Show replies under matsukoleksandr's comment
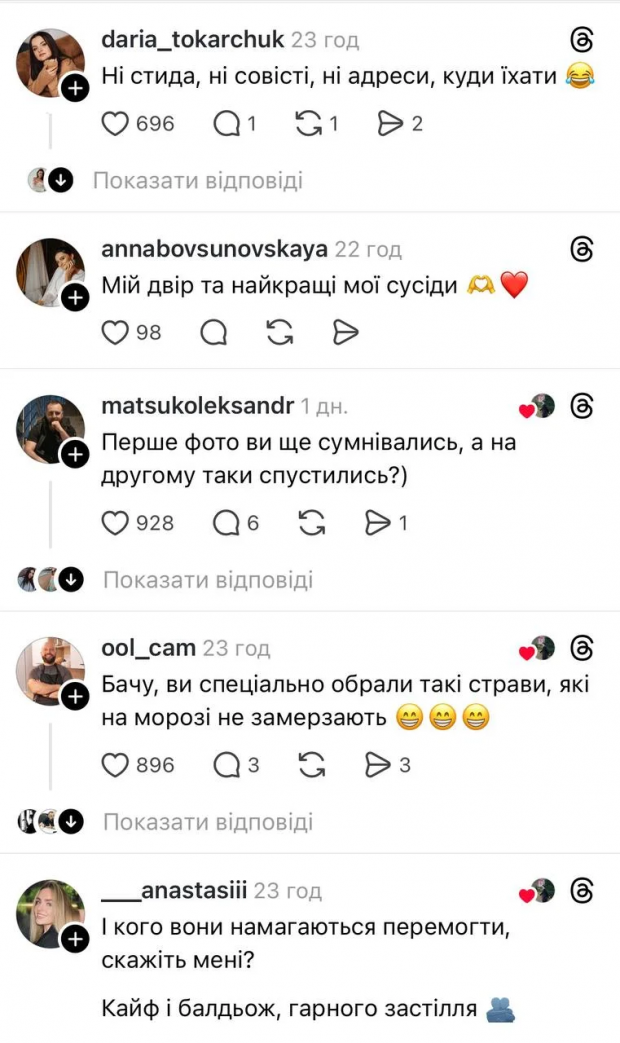The width and height of the screenshot is (620, 1043). click(207, 580)
